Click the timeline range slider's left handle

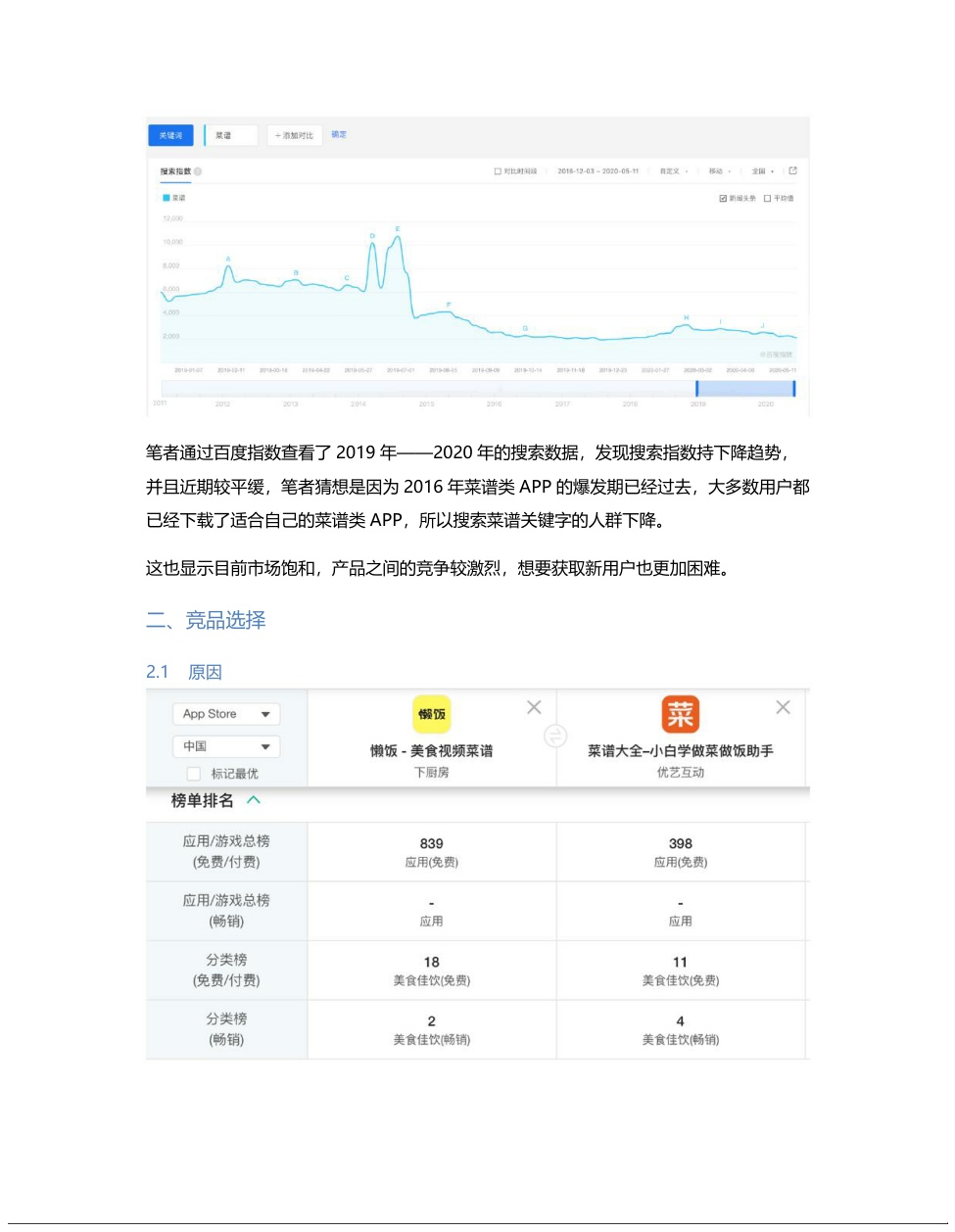697,389
